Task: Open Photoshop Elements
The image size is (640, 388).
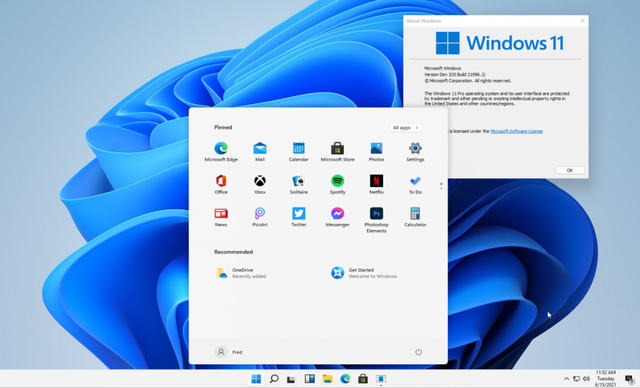Action: [376, 219]
